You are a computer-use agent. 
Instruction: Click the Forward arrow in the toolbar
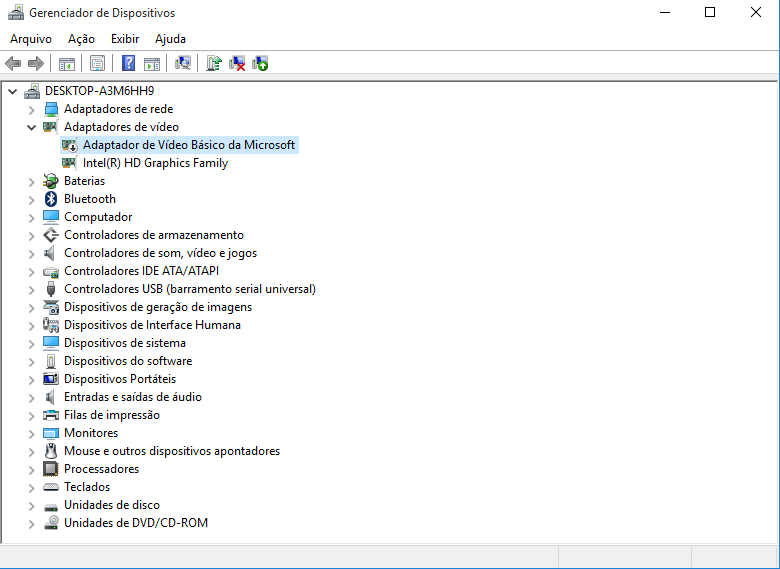tap(36, 63)
